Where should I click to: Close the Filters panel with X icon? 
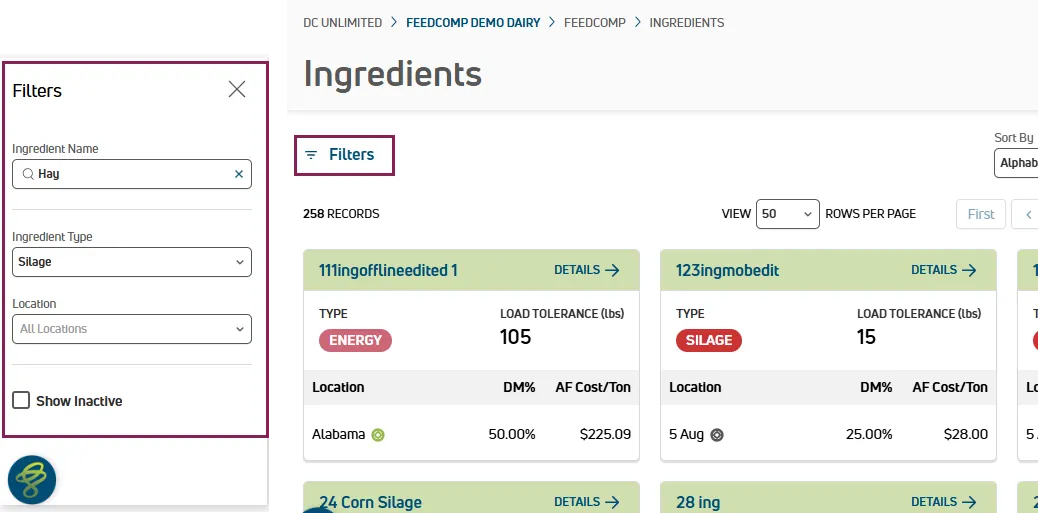pos(237,89)
